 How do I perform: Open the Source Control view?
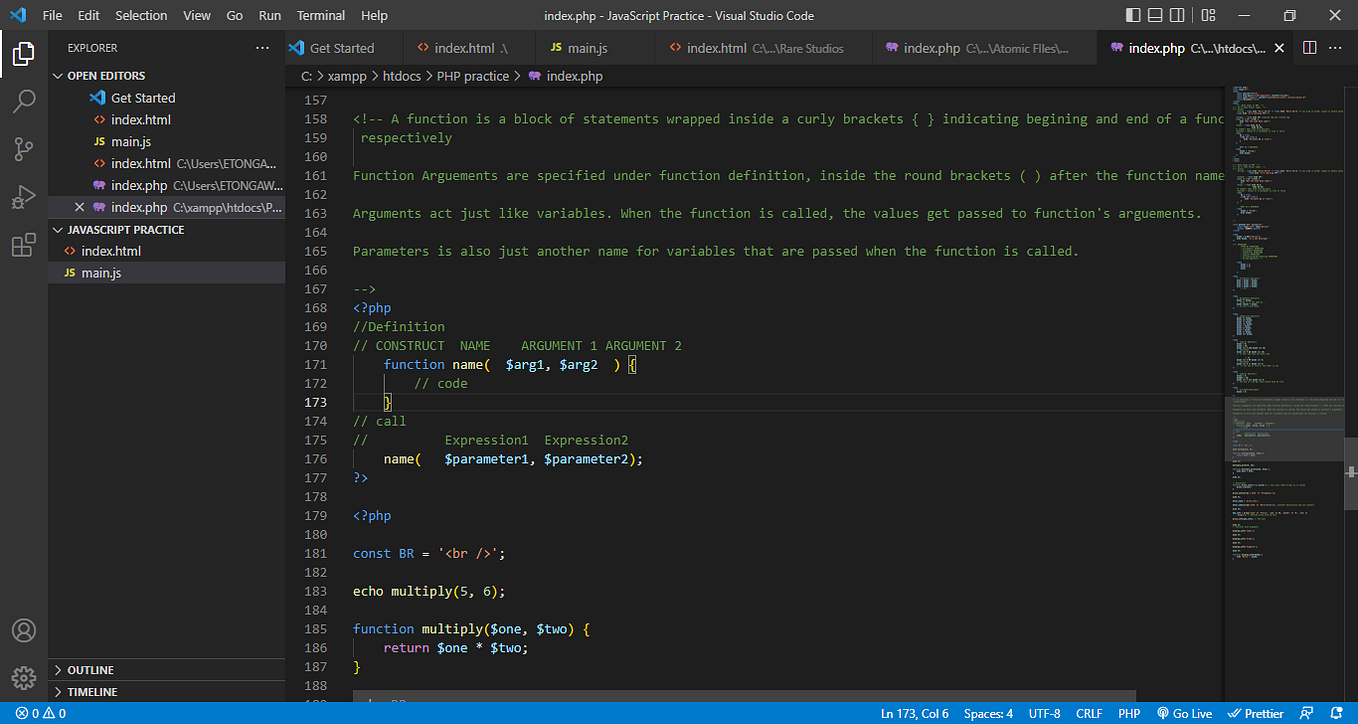24,149
